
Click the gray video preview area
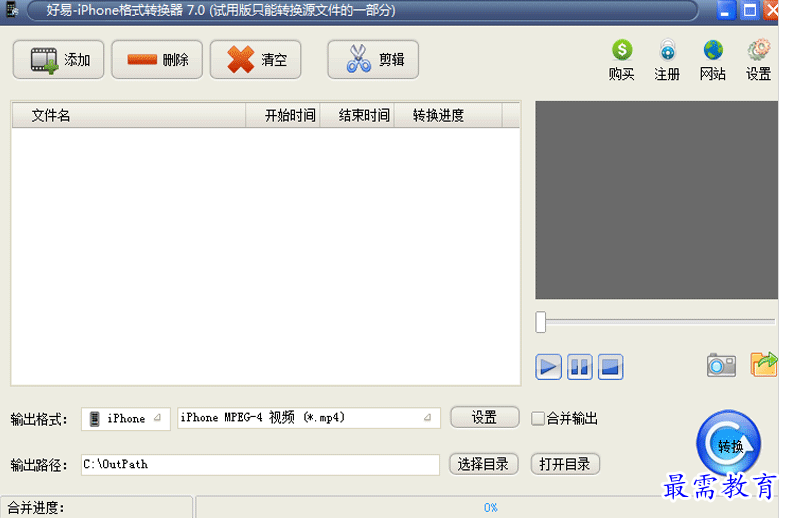(656, 200)
